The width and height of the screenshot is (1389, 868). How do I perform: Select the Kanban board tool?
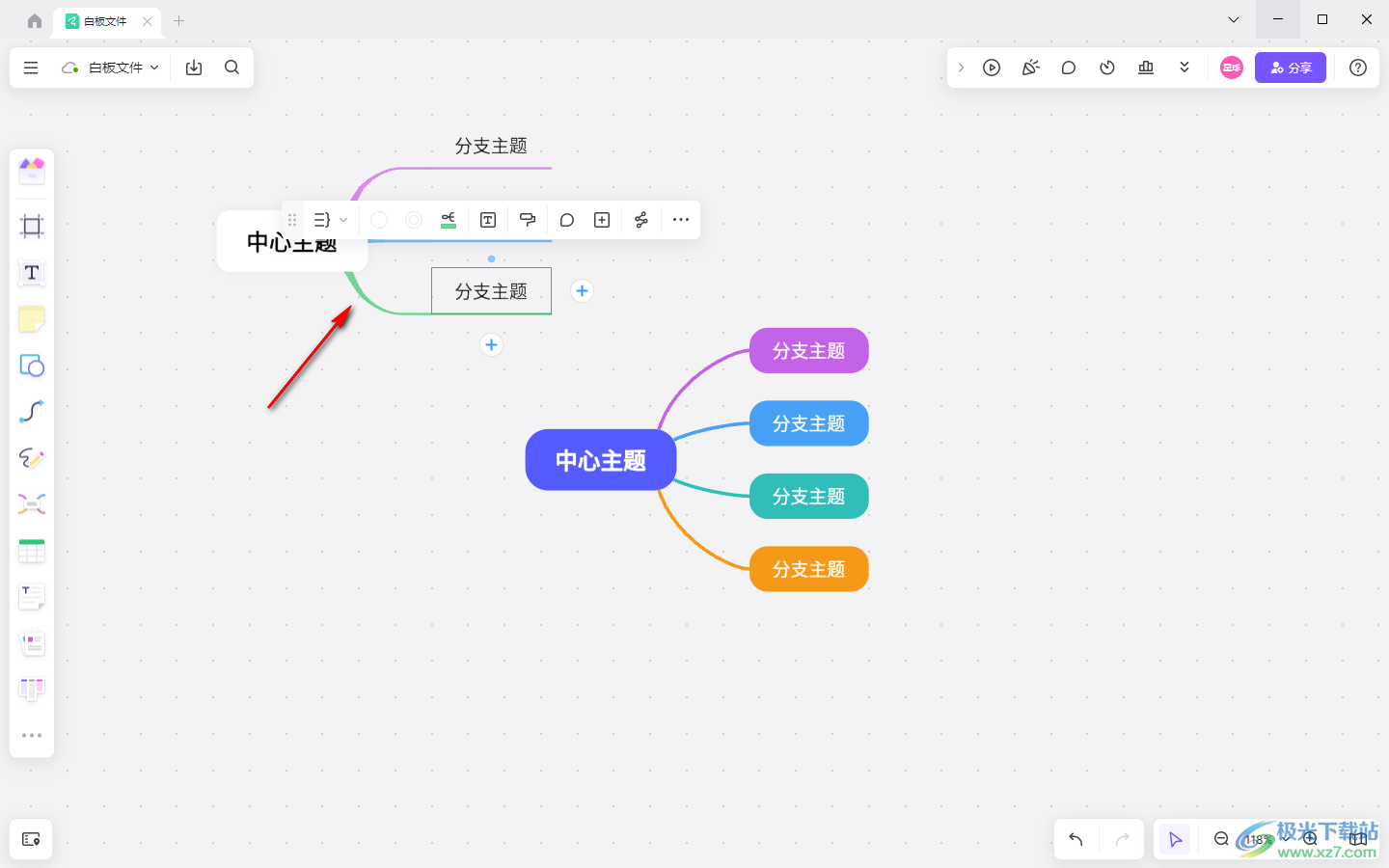coord(32,690)
